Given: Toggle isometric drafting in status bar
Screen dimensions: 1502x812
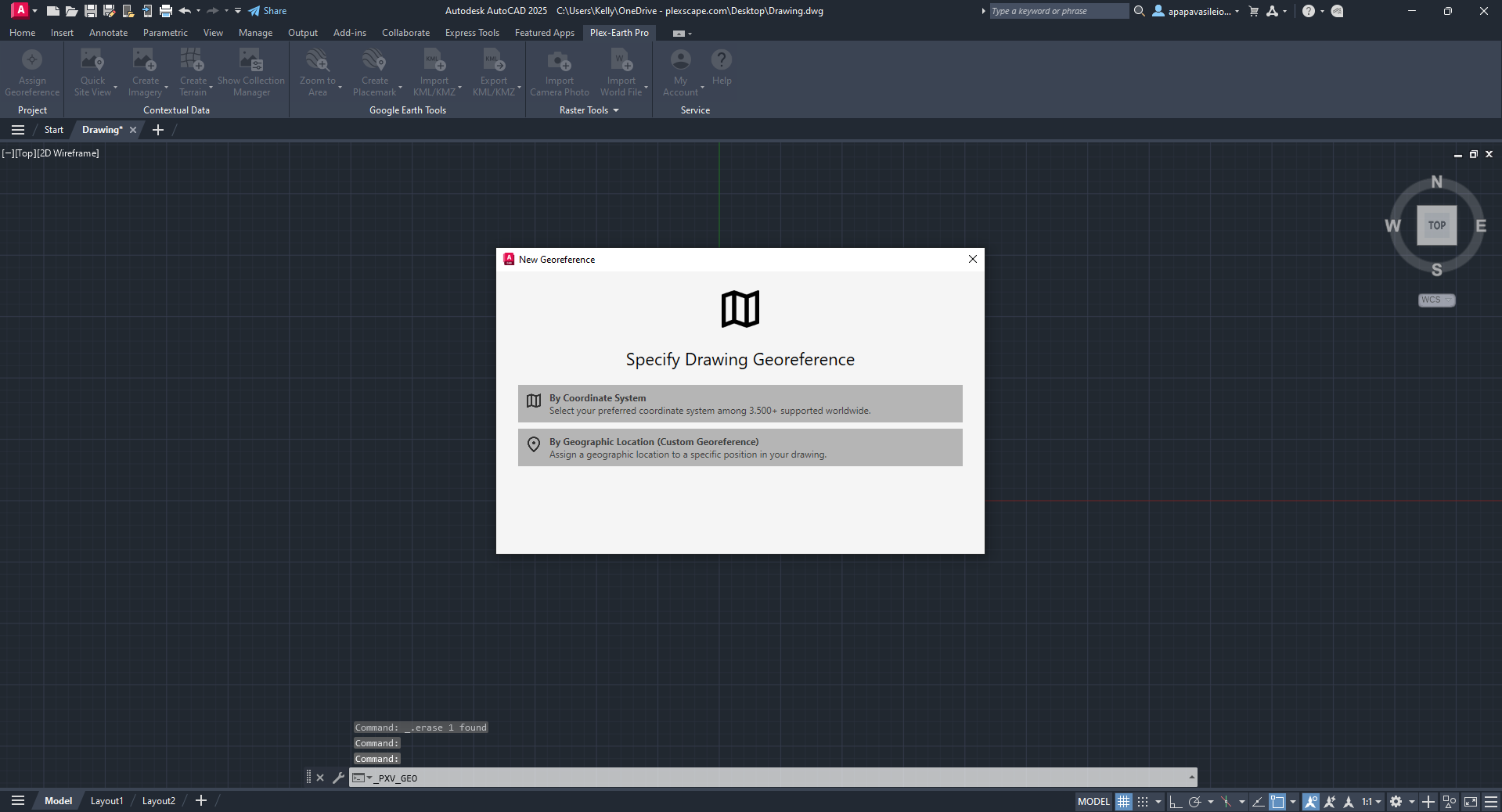Looking at the screenshot, I should (x=1226, y=801).
